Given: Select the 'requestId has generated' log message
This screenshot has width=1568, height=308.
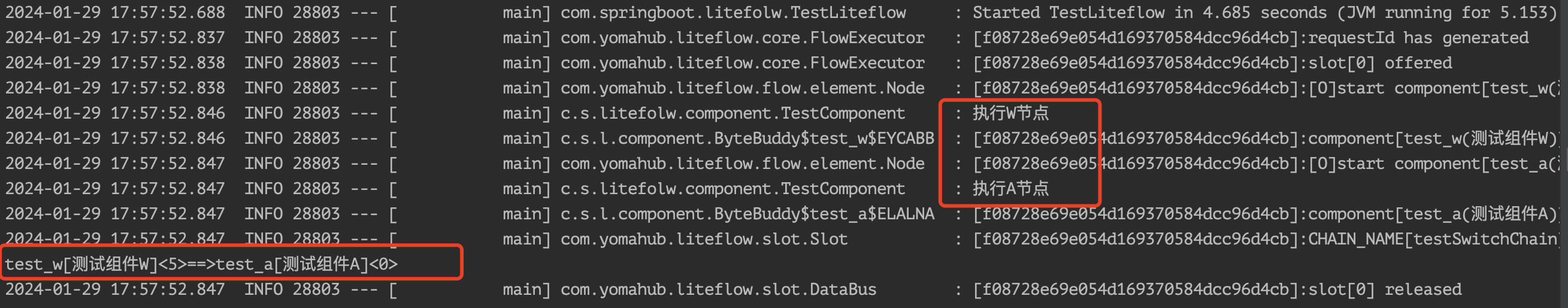Looking at the screenshot, I should [1418, 38].
